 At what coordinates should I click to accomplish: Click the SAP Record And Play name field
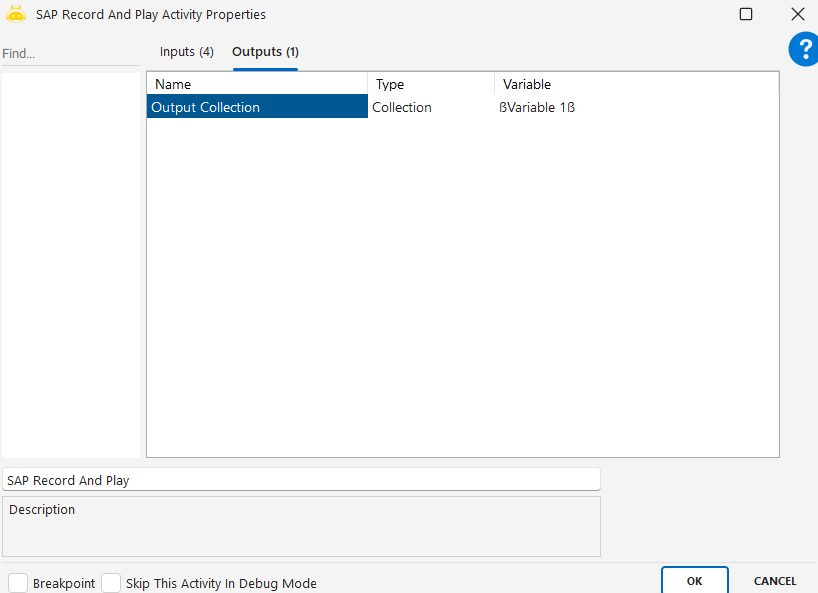[x=301, y=480]
